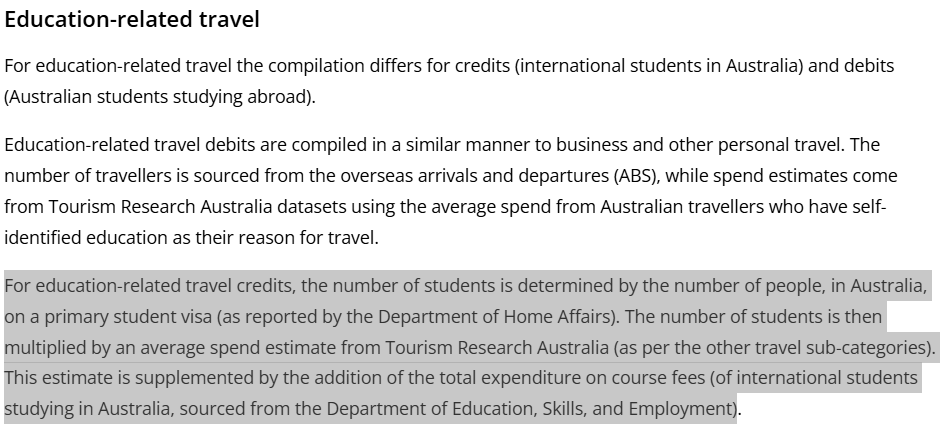Click the 'Education-related travel' heading
Viewport: 944px width, 437px height.
tap(132, 19)
